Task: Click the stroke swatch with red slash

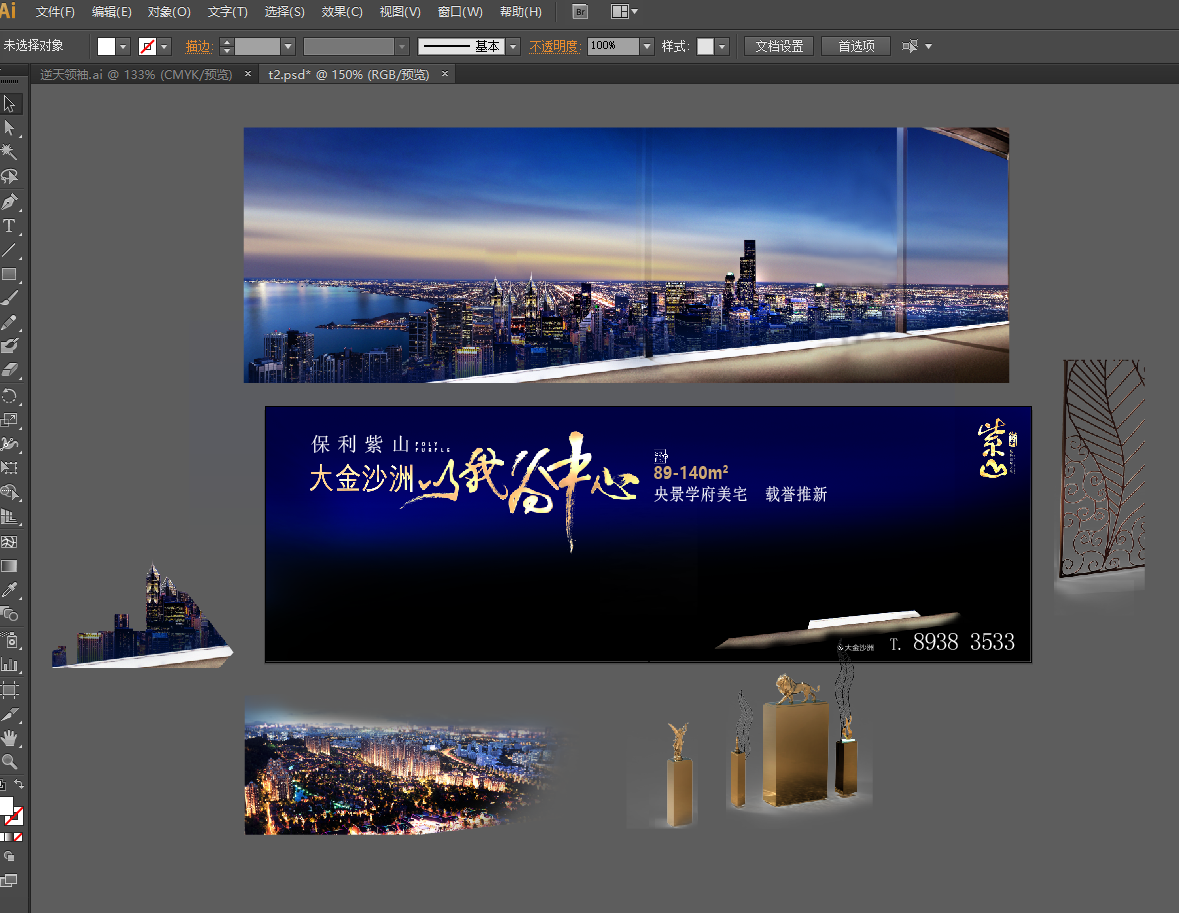Action: coord(147,47)
